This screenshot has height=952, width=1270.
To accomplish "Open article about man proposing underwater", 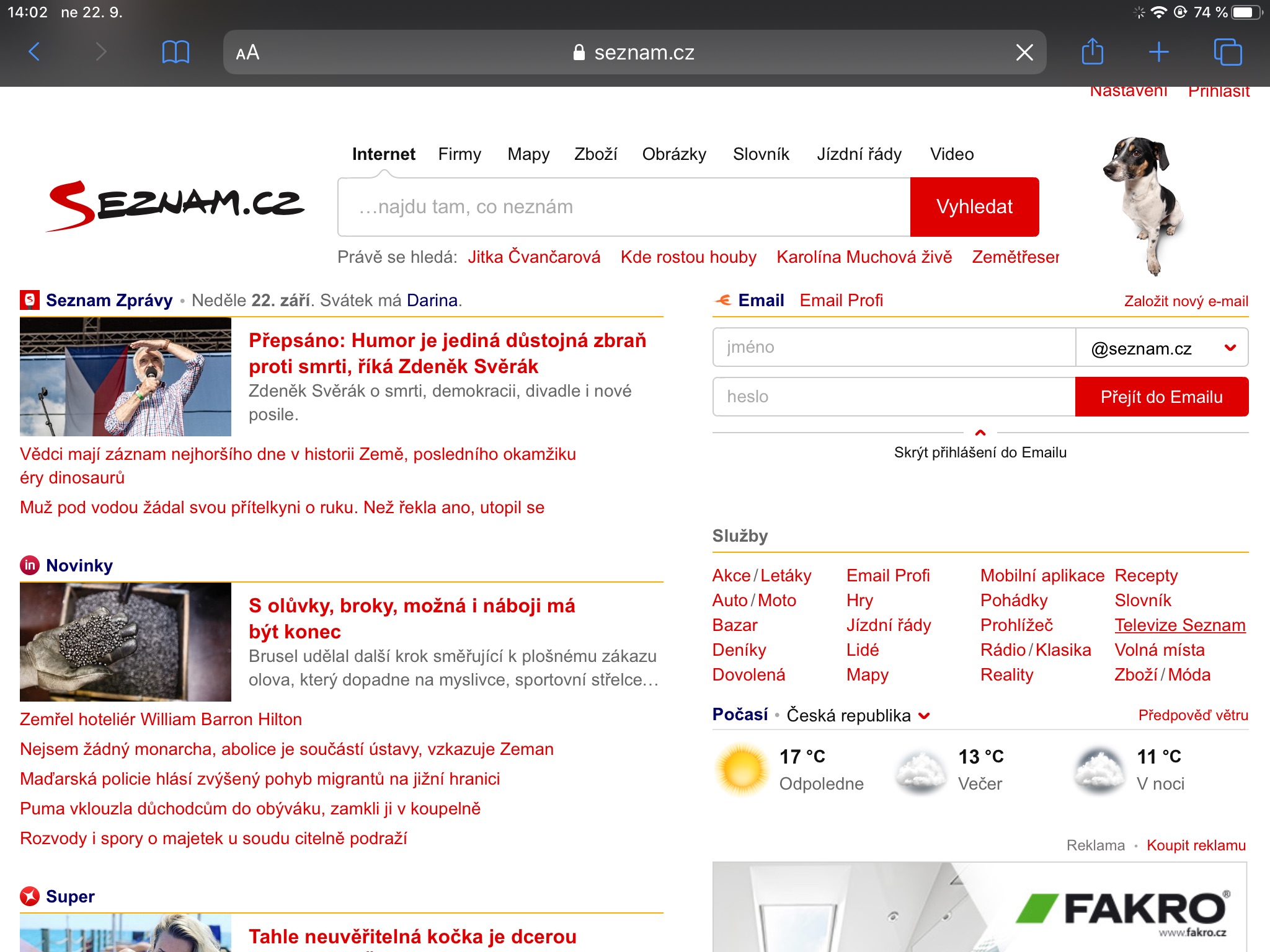I will pyautogui.click(x=282, y=508).
